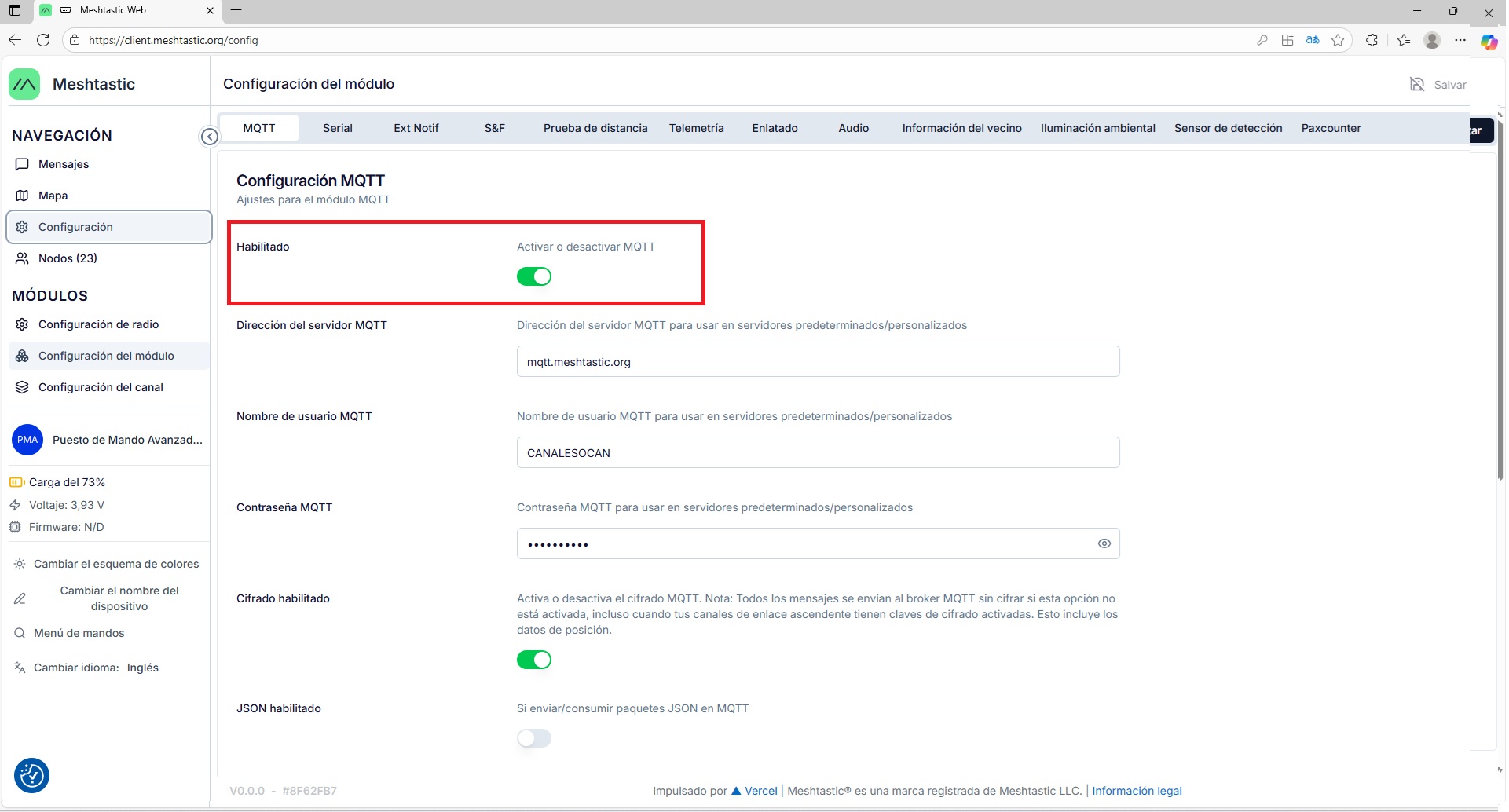Switch to the Serial tab
Viewport: 1509px width, 812px height.
coord(337,128)
